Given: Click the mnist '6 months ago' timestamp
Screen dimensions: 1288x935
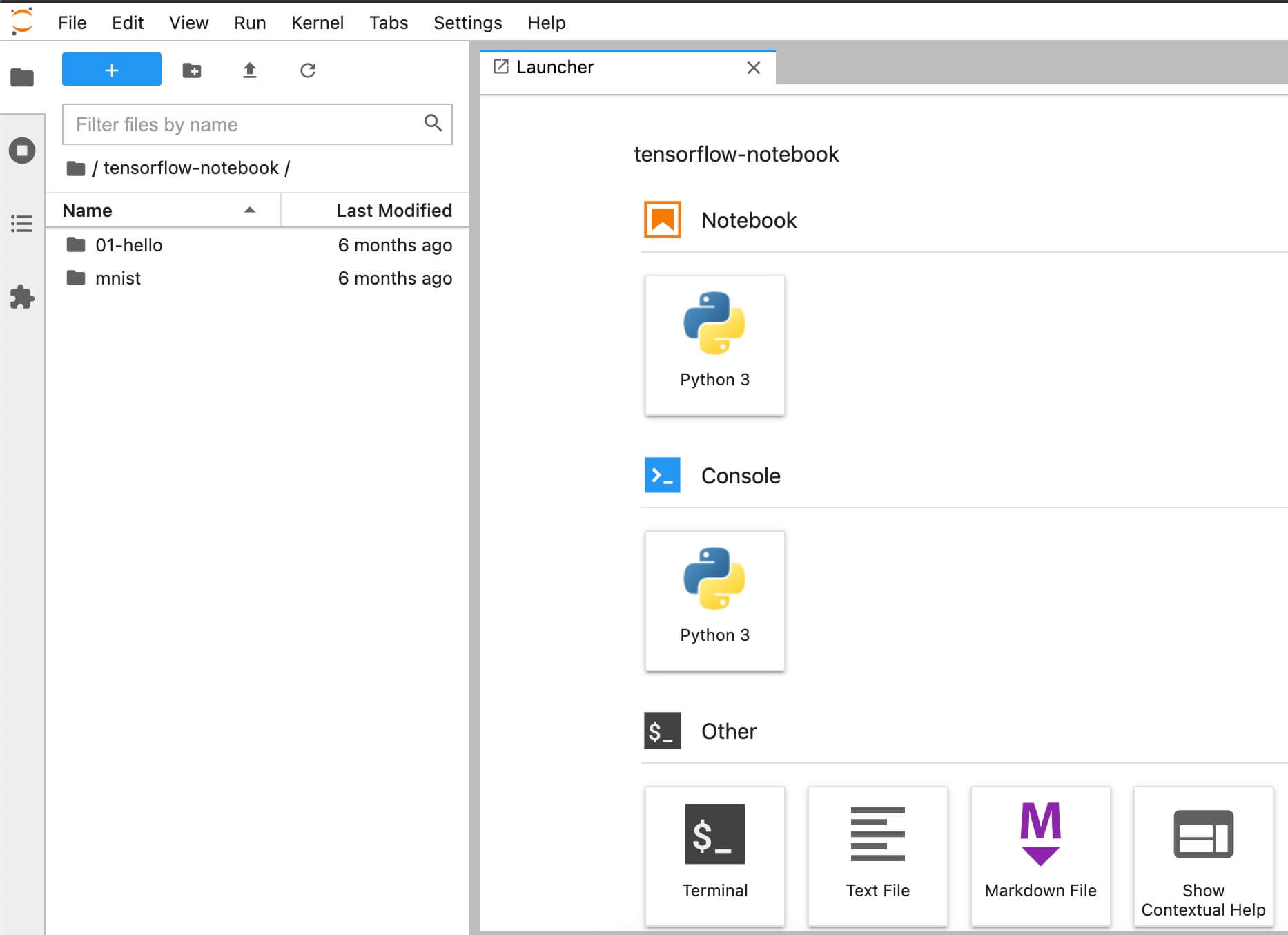Looking at the screenshot, I should click(x=395, y=278).
